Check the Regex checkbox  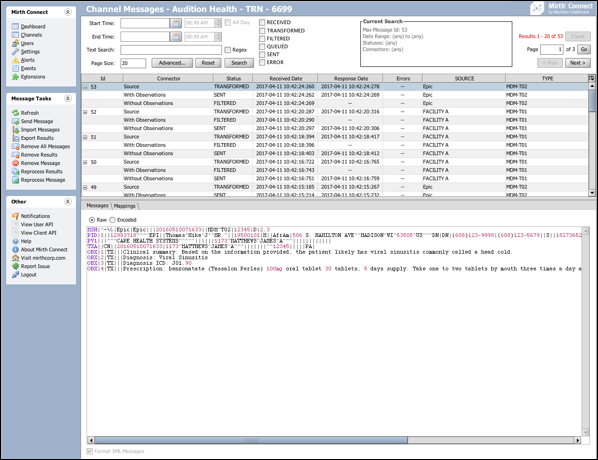click(x=228, y=50)
